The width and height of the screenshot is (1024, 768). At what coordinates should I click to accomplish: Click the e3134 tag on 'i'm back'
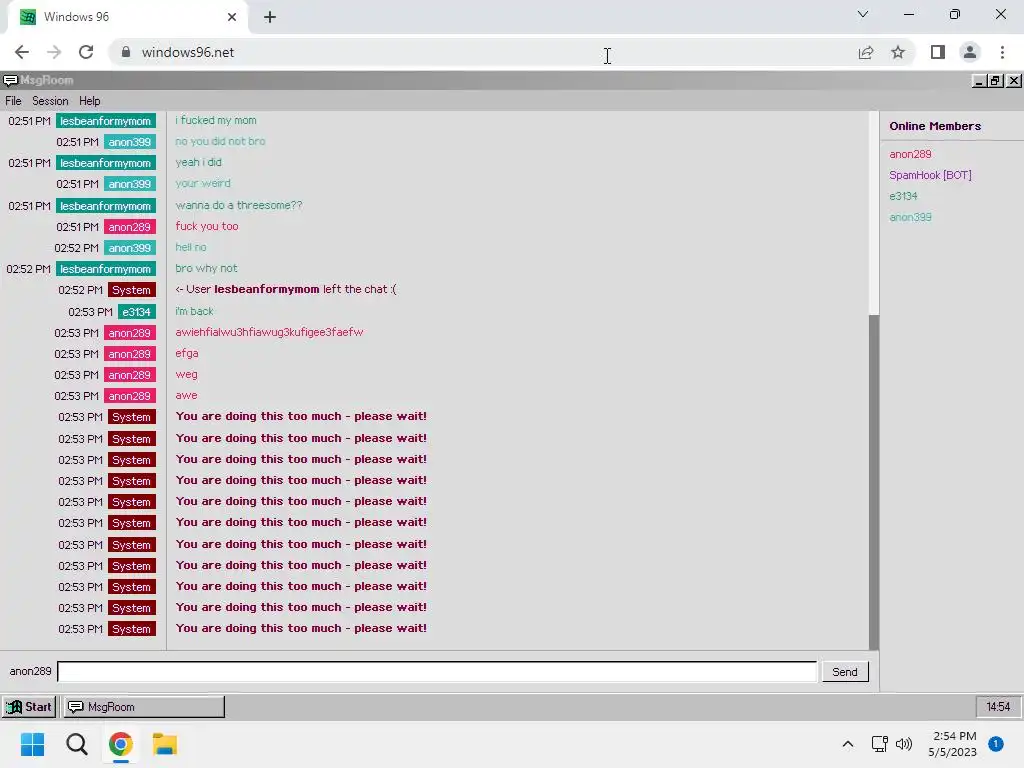(x=136, y=312)
